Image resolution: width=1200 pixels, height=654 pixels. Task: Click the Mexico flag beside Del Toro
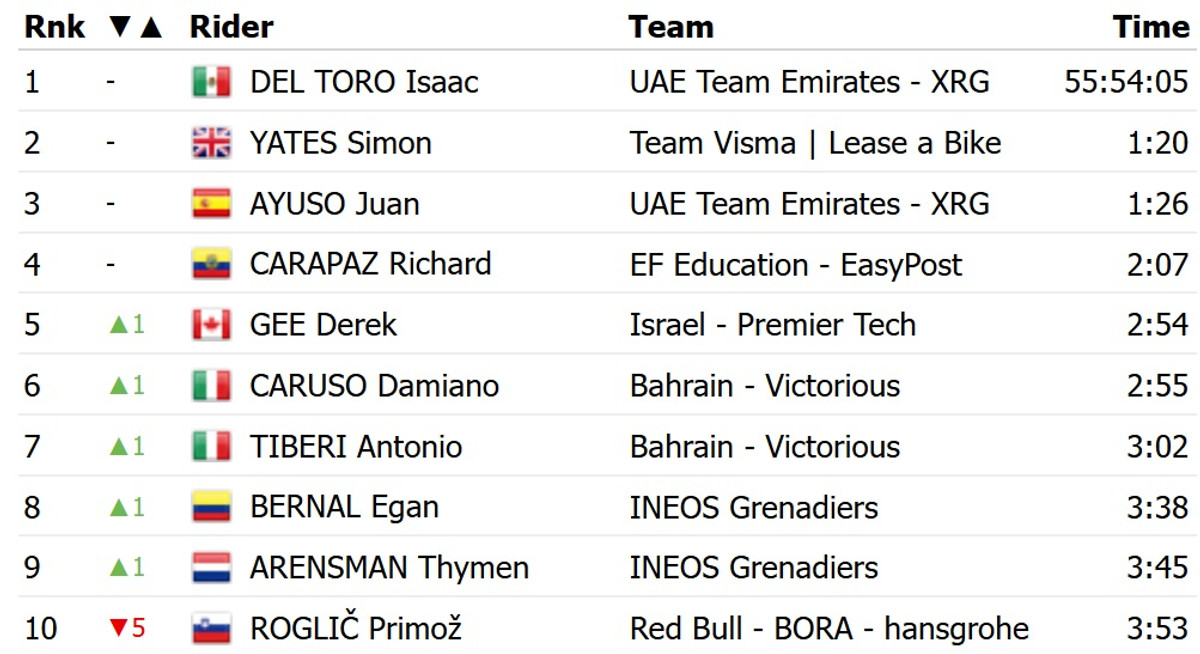pyautogui.click(x=211, y=82)
